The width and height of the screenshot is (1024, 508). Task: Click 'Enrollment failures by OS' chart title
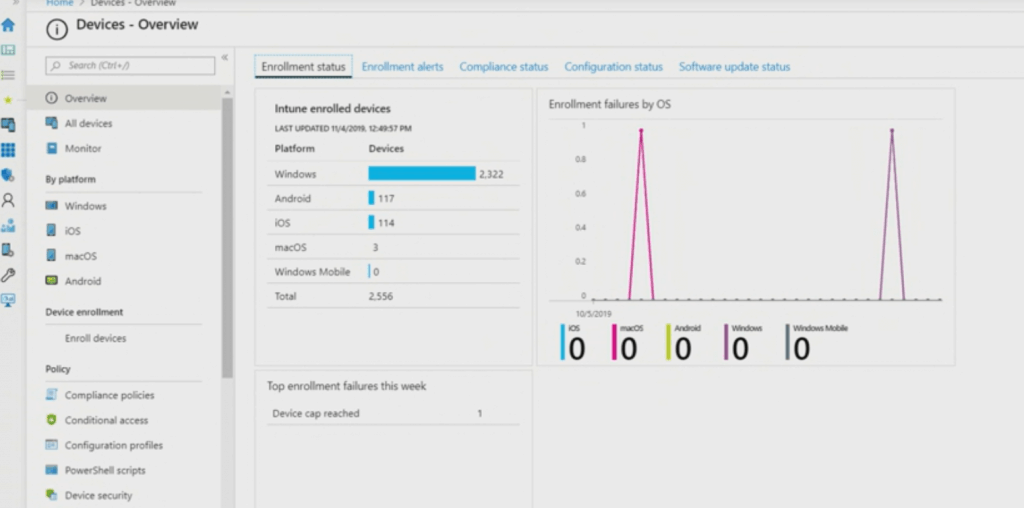click(x=609, y=104)
